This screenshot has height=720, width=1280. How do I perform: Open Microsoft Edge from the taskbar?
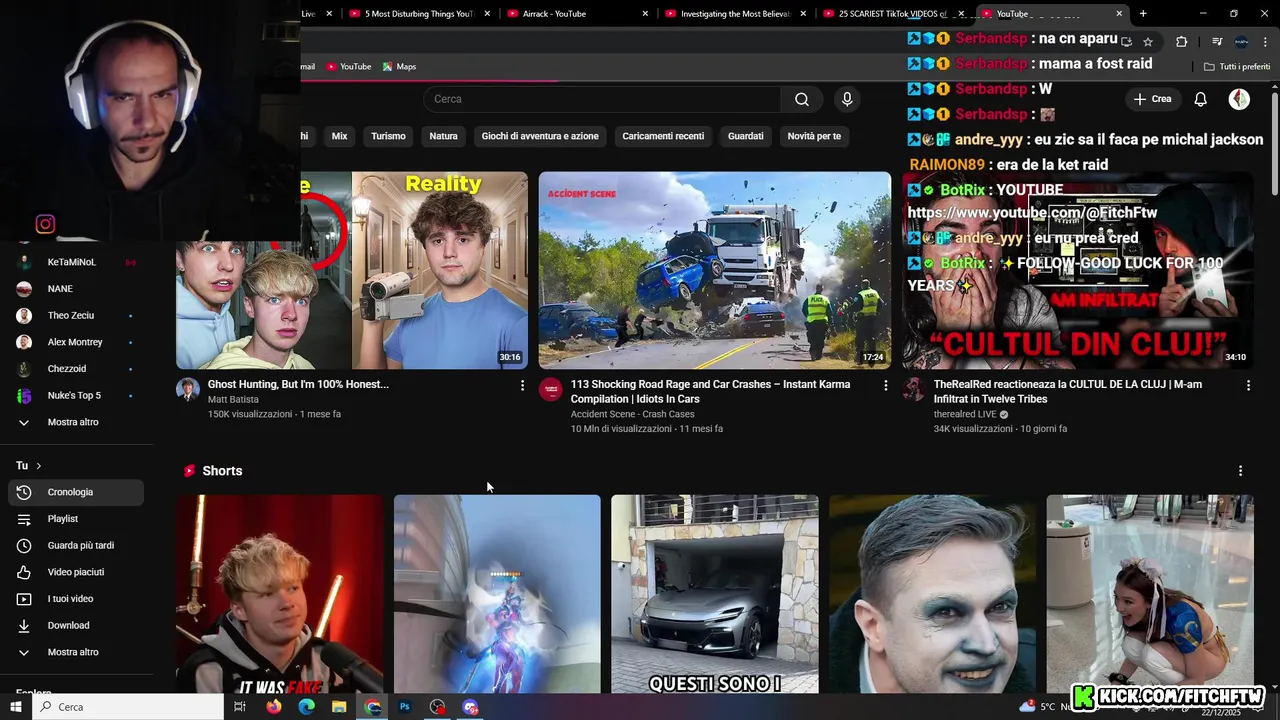(306, 707)
